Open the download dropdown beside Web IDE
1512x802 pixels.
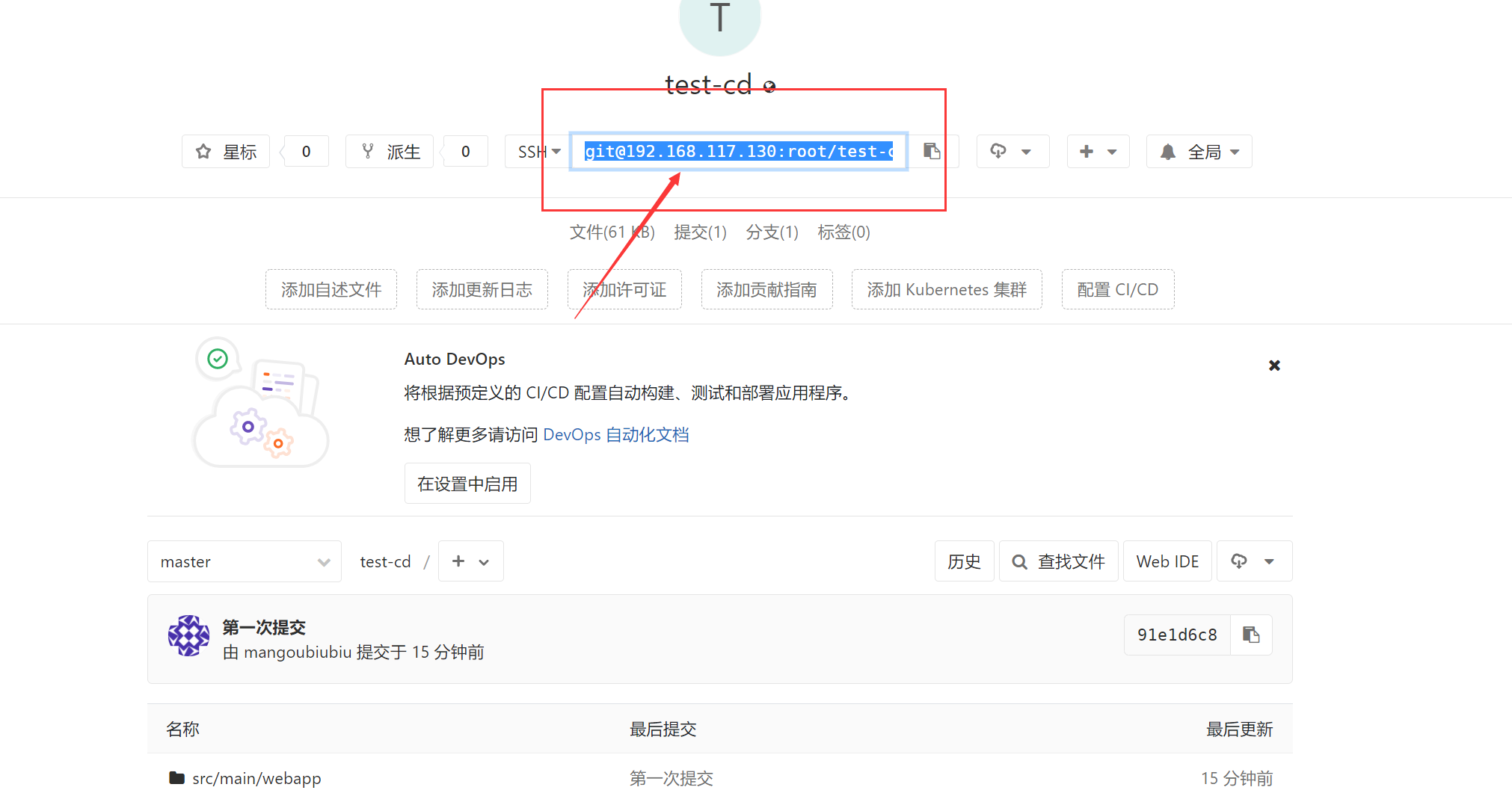(x=1254, y=561)
